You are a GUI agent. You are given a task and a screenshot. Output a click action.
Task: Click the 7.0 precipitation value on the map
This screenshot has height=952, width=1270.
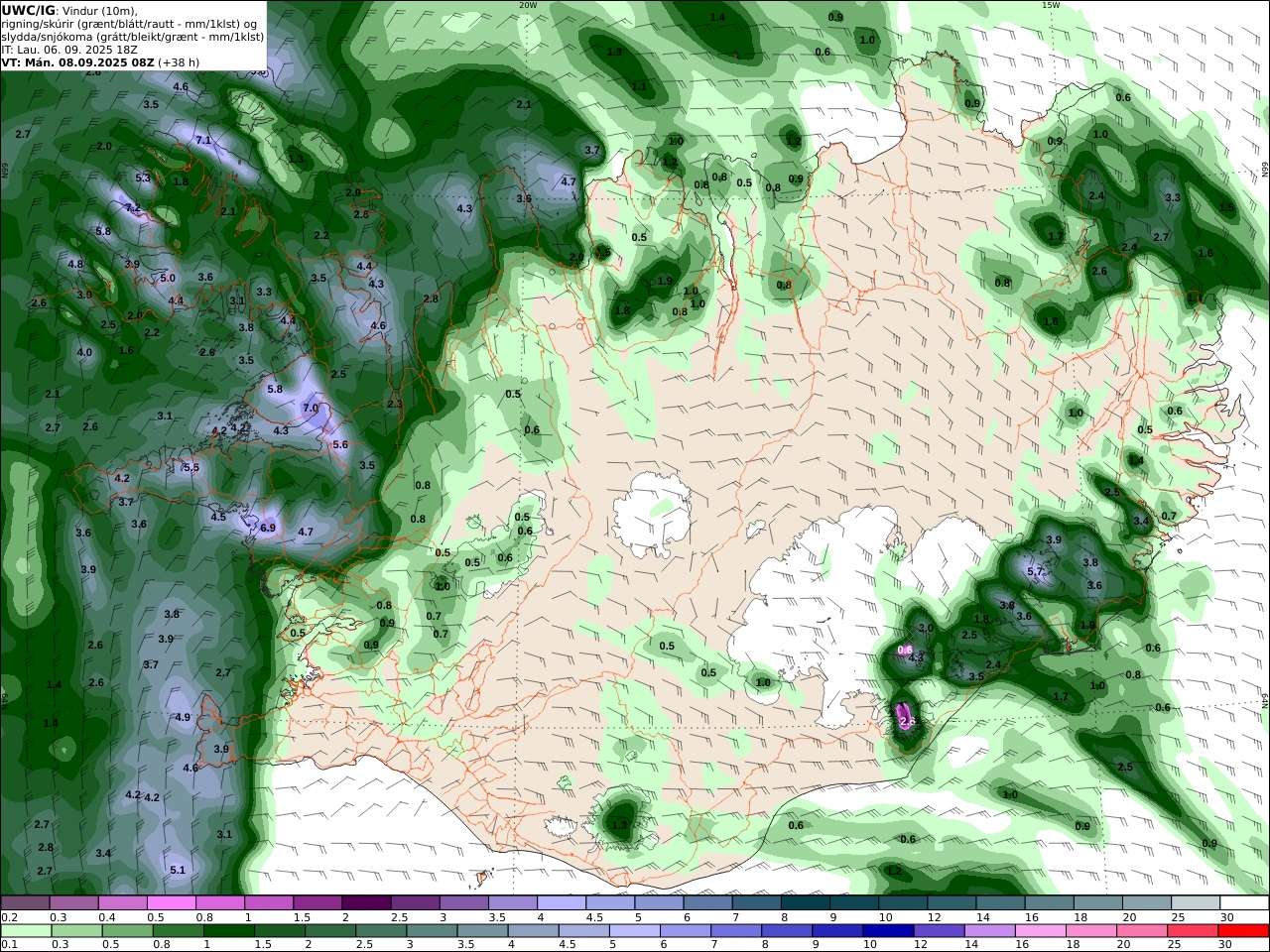311,408
